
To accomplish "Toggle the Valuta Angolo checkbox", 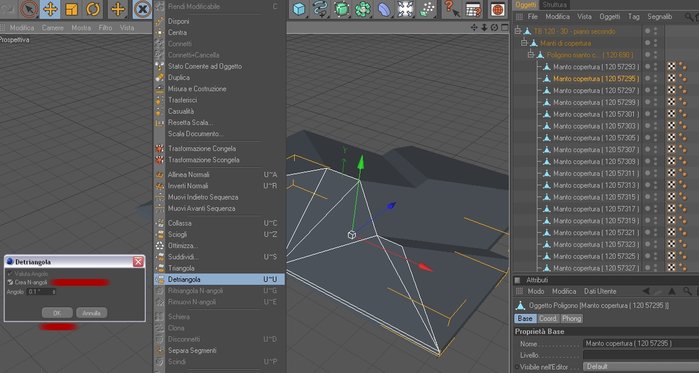I will (x=10, y=273).
